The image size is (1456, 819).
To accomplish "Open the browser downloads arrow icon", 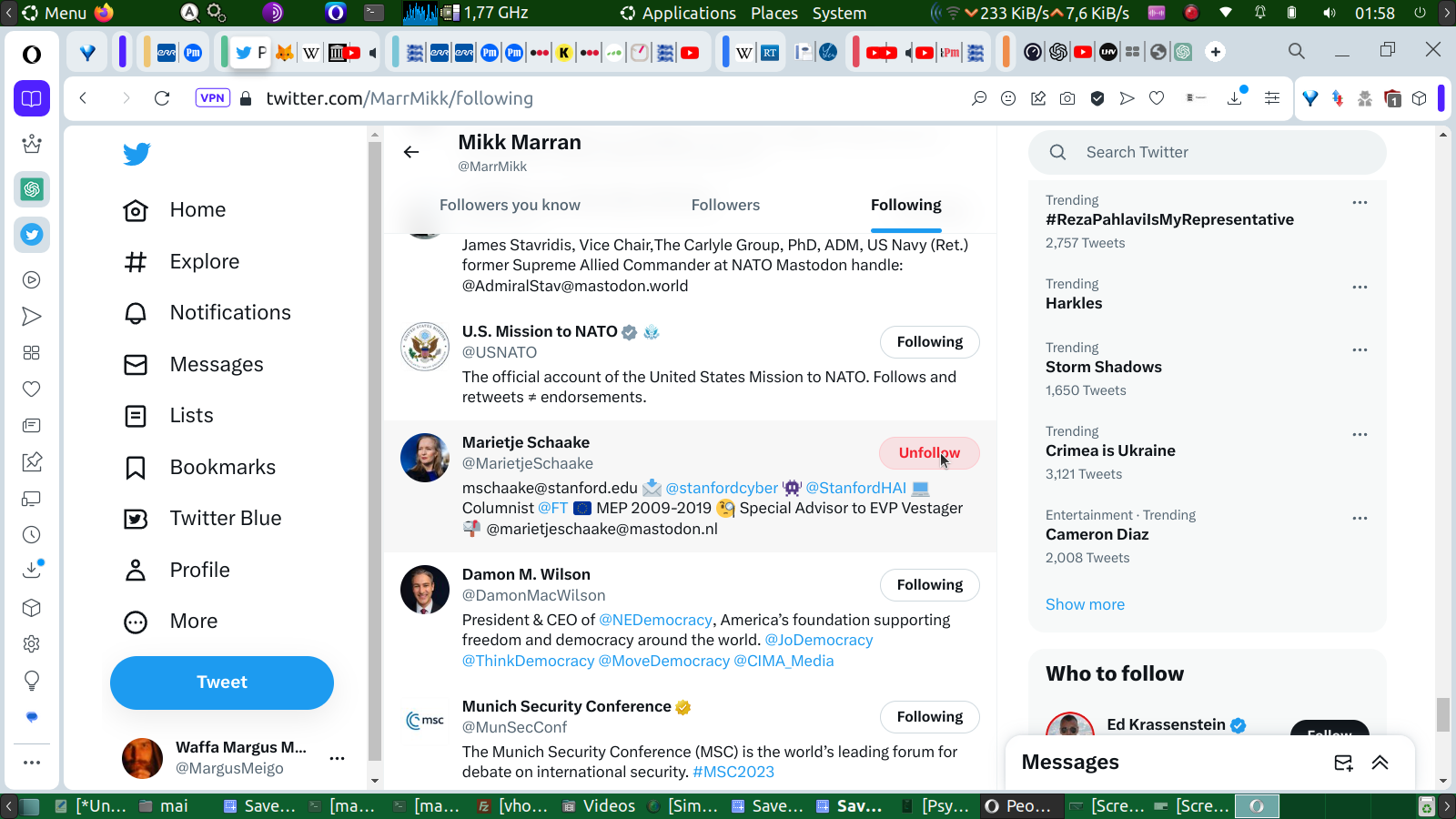I will point(1235,98).
